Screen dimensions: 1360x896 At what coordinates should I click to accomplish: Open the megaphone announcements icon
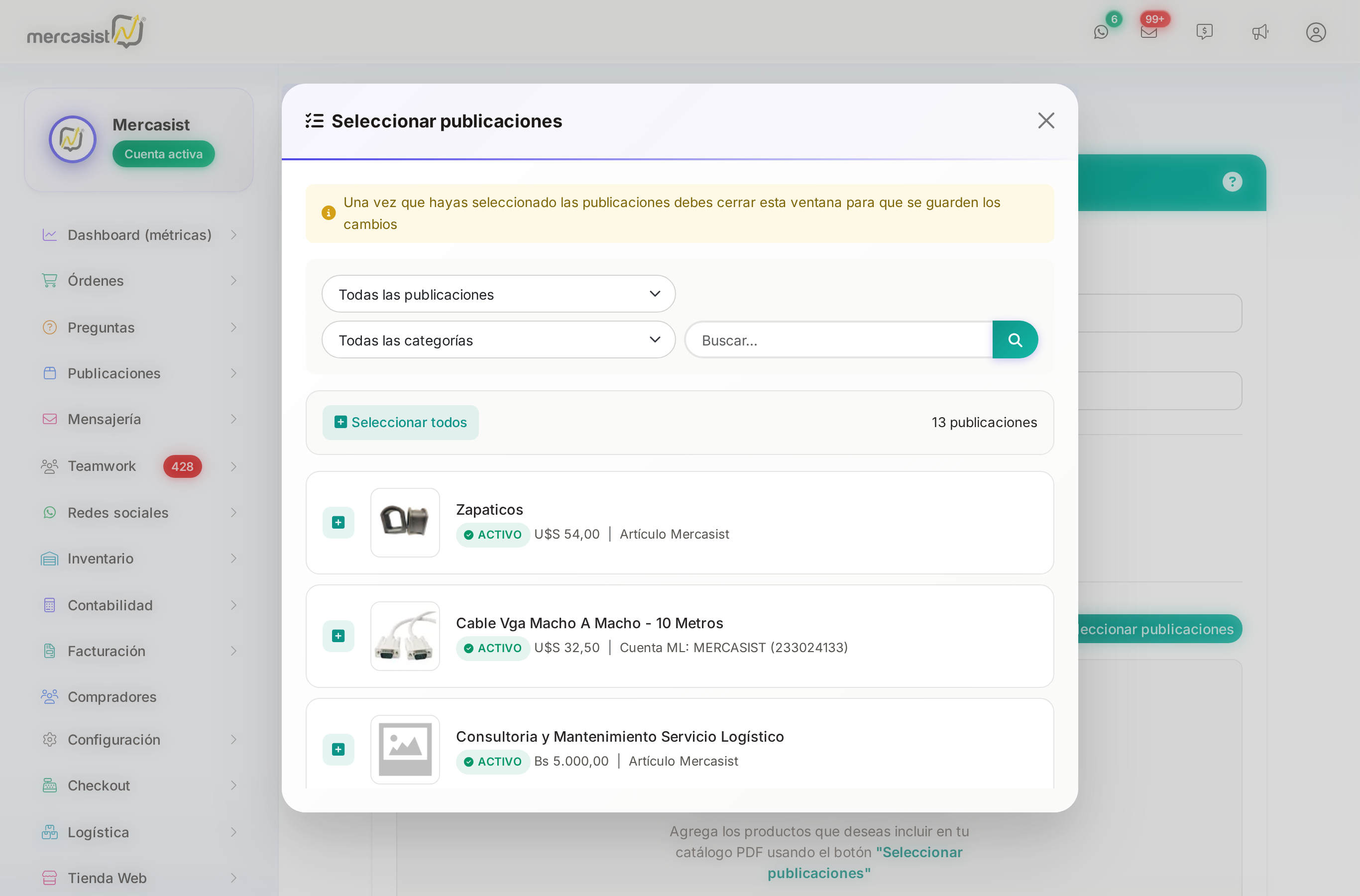click(x=1260, y=32)
